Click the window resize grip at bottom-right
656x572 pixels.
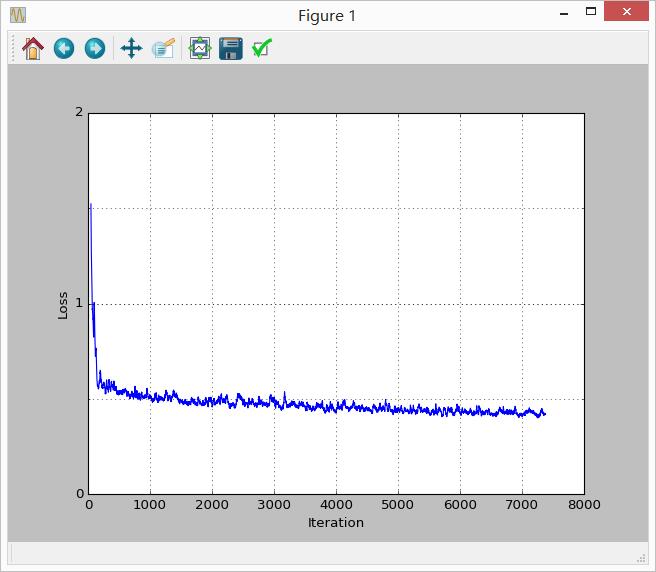[x=642, y=557]
